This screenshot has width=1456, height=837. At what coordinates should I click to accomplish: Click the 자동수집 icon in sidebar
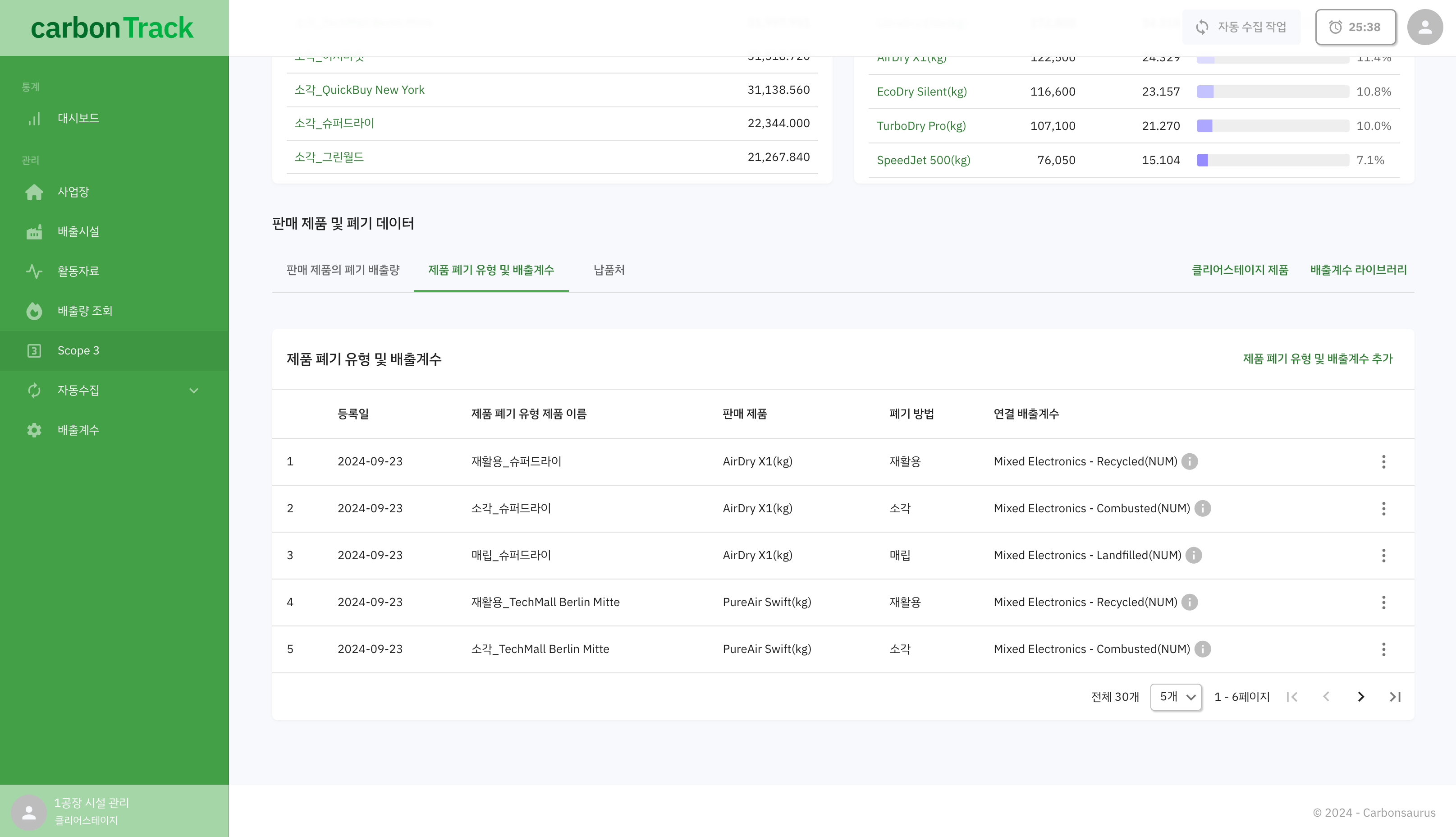[34, 390]
